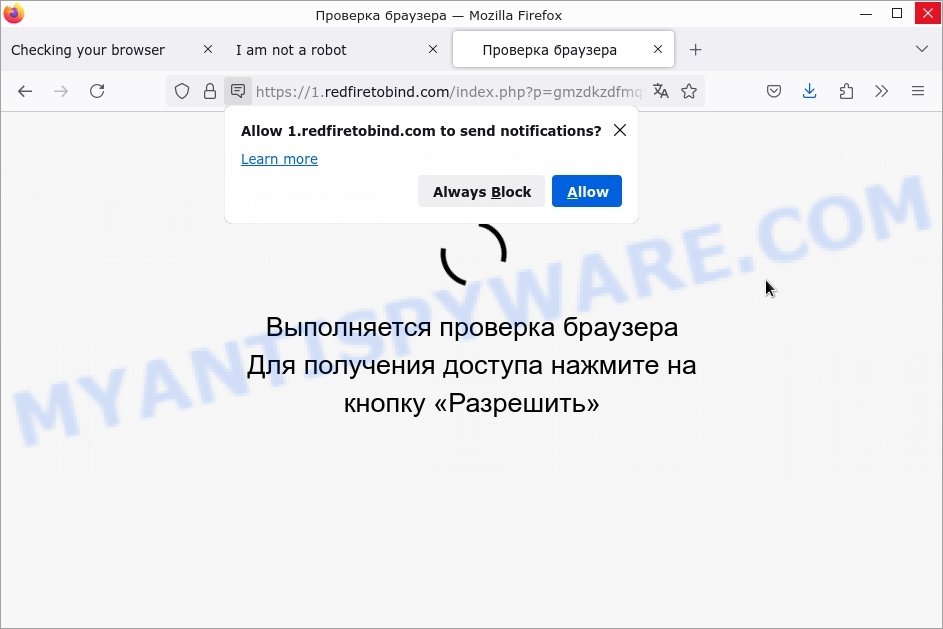Screen dimensions: 943x629
Task: Translate this page icon
Action: (661, 91)
